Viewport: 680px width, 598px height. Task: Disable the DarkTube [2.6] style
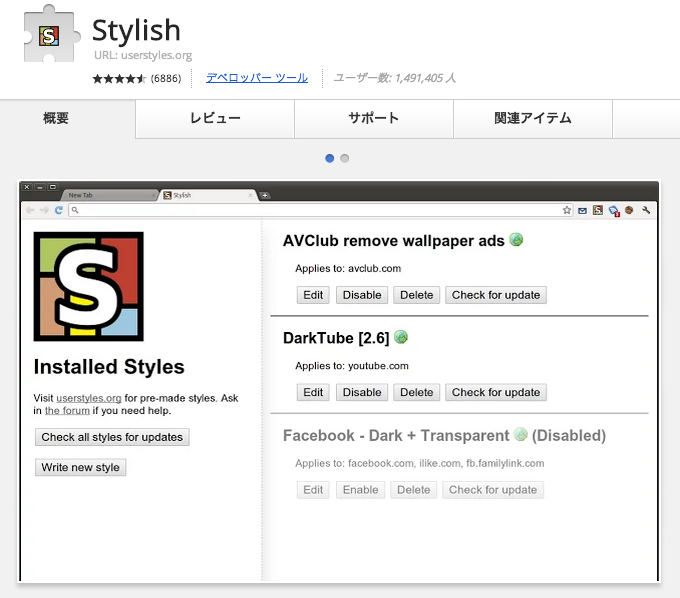362,392
